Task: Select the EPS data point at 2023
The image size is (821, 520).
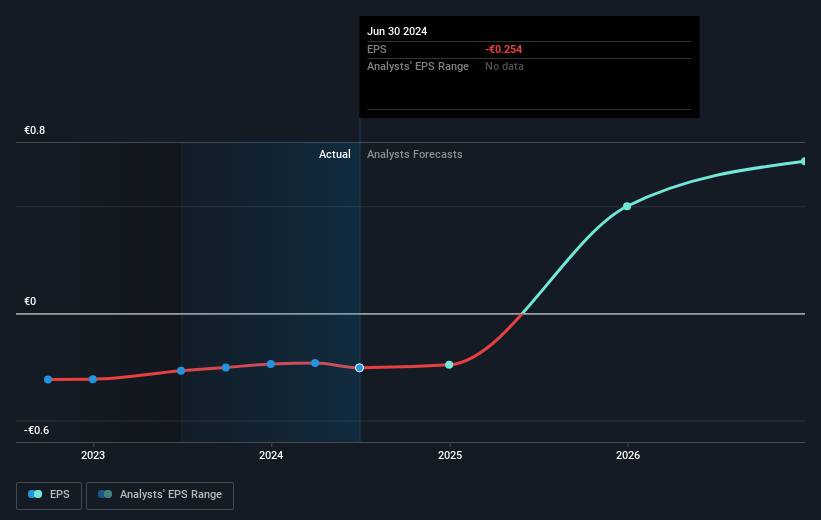Action: (93, 379)
